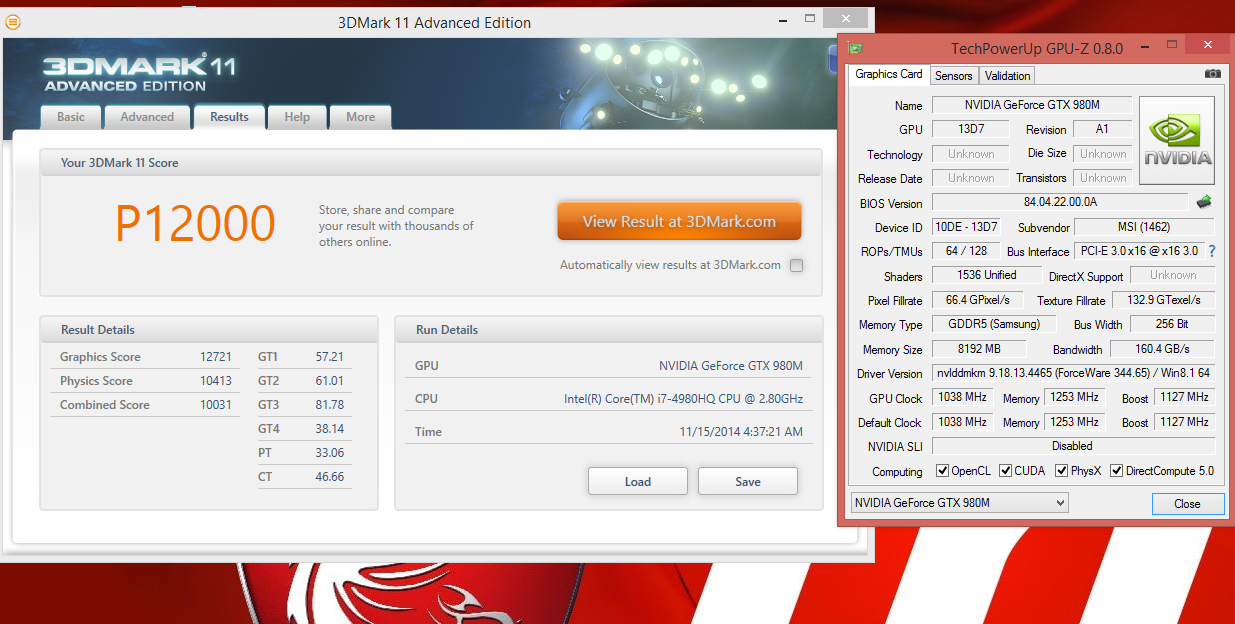Click the GPU-Z title bar app icon
Image resolution: width=1235 pixels, height=624 pixels.
click(855, 48)
